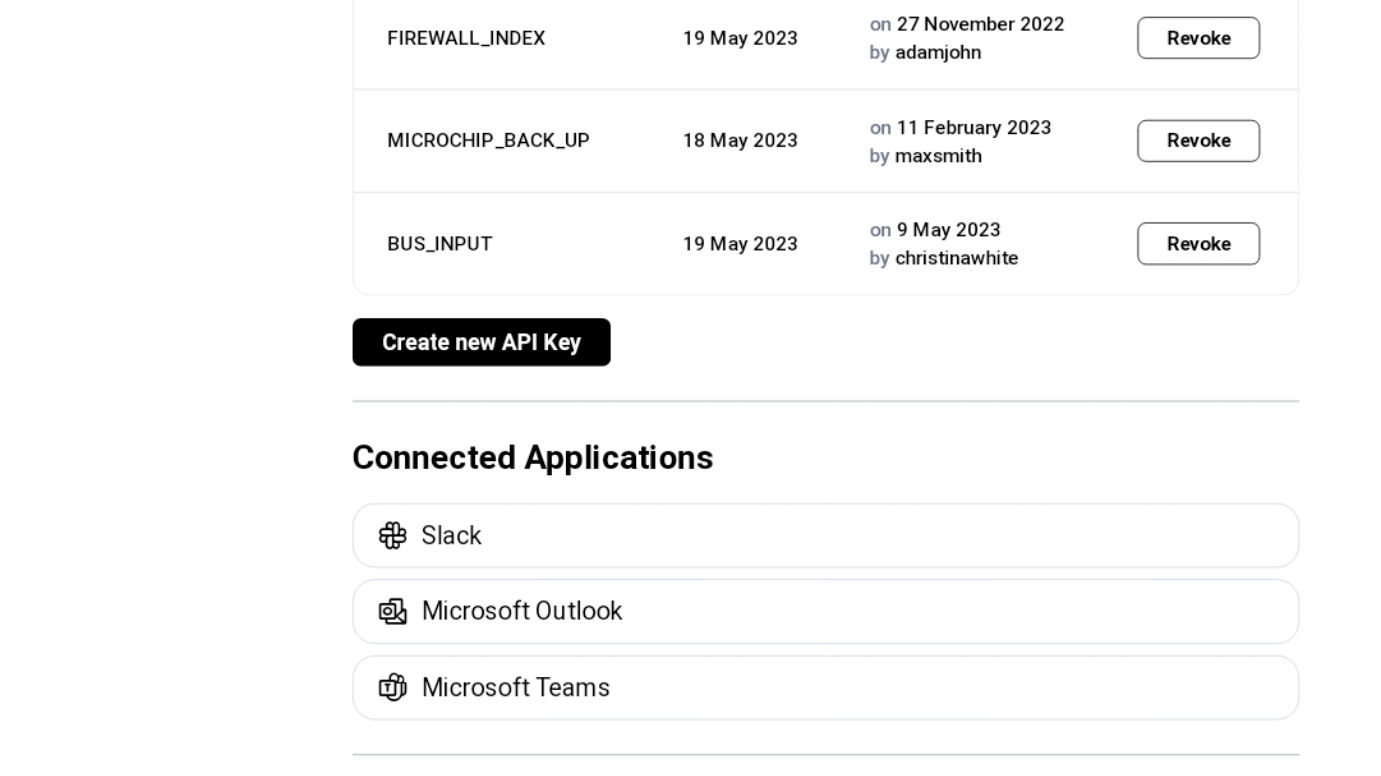
Task: Click the username maxsmith
Action: point(938,156)
